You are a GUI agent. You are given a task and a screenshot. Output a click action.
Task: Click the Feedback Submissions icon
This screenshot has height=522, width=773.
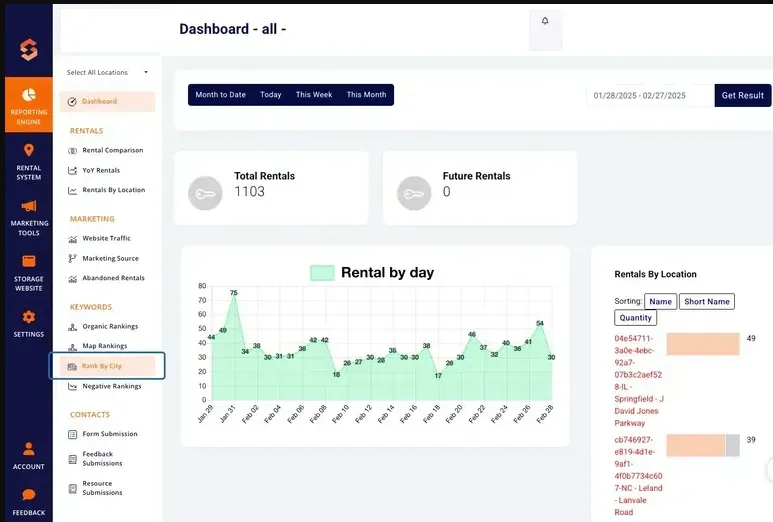72,459
